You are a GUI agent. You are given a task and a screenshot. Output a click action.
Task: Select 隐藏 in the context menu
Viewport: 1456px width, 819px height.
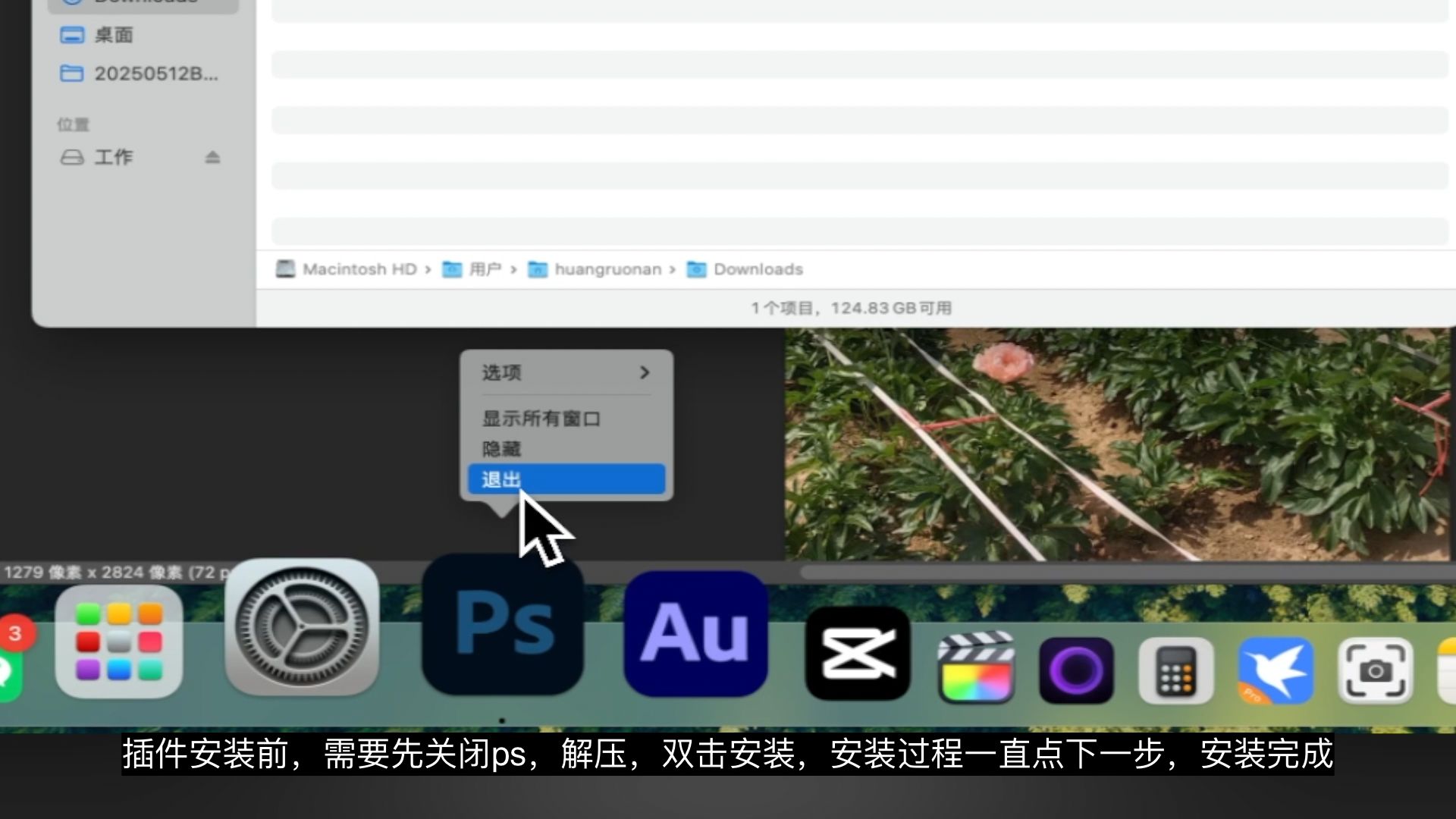(502, 449)
